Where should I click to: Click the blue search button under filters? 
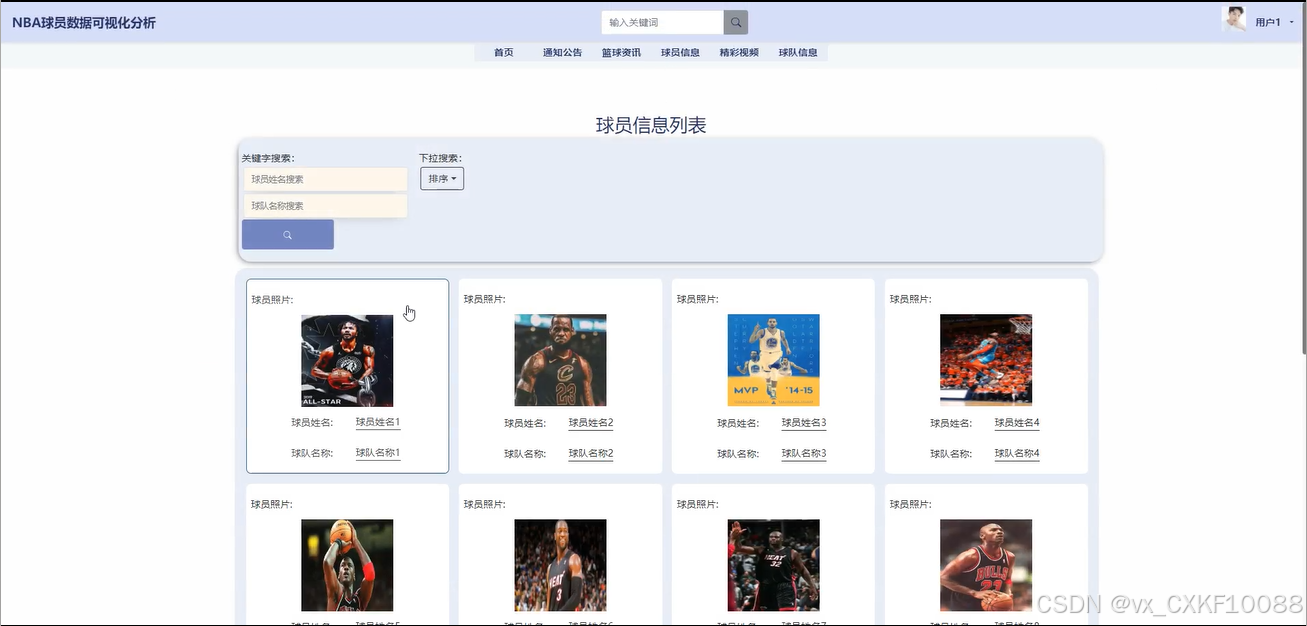point(288,235)
